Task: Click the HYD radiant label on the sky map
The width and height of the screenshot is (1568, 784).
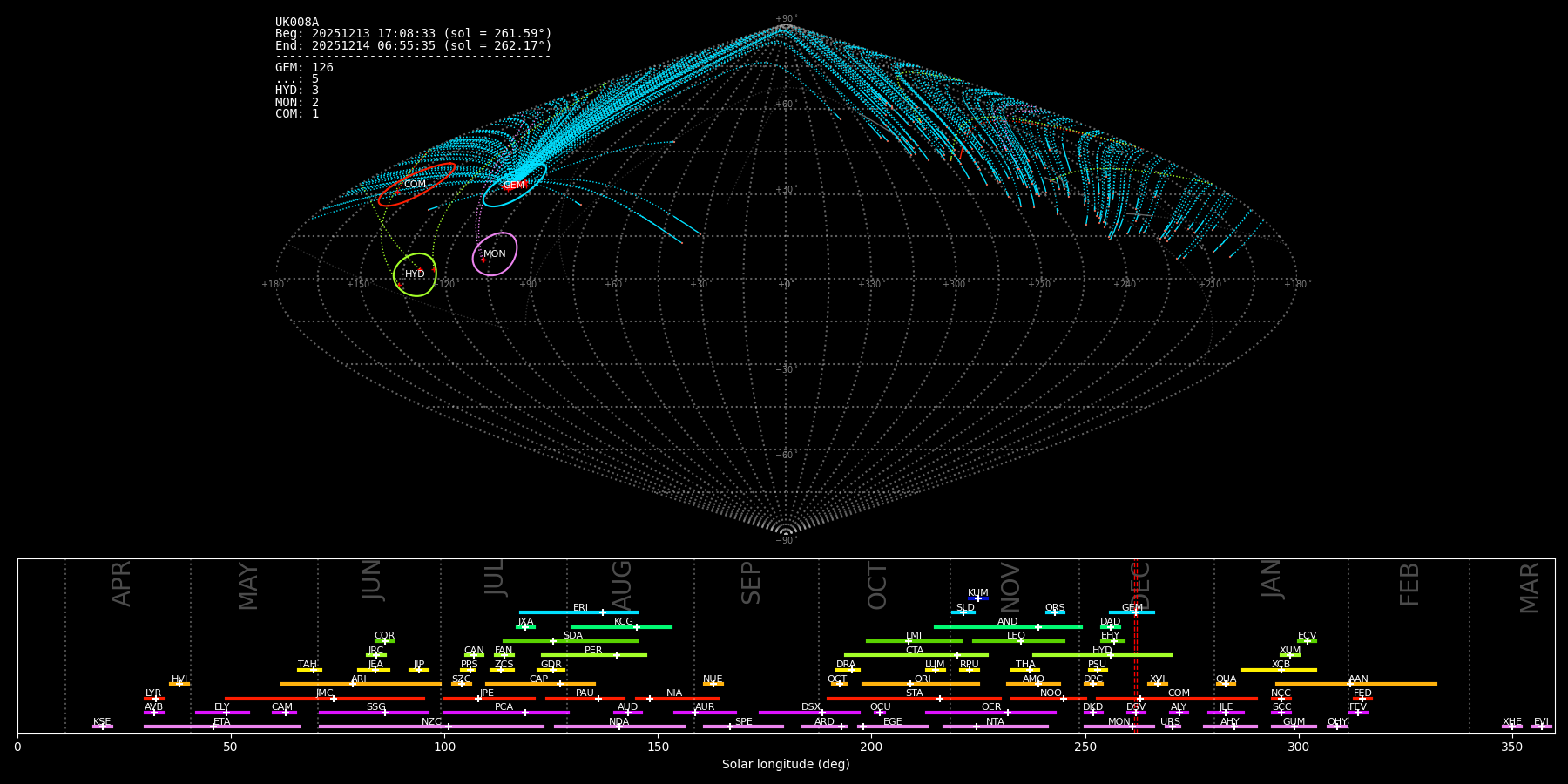Action: [415, 274]
